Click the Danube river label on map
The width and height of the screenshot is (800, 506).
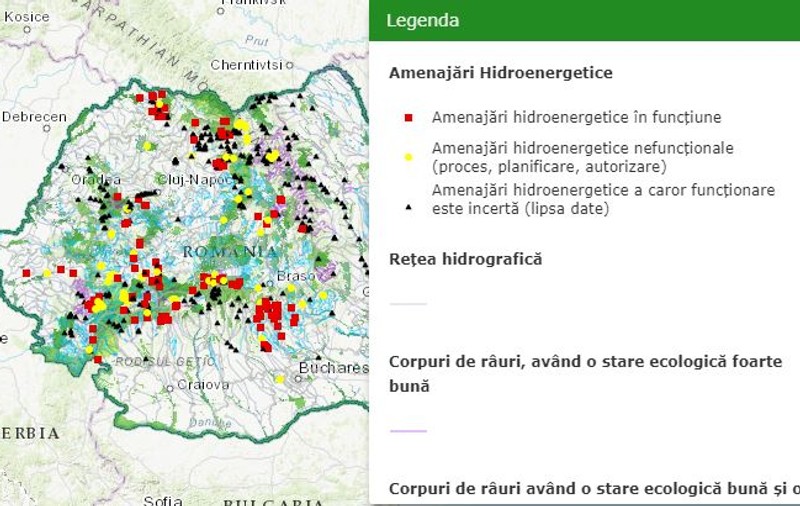coord(210,422)
